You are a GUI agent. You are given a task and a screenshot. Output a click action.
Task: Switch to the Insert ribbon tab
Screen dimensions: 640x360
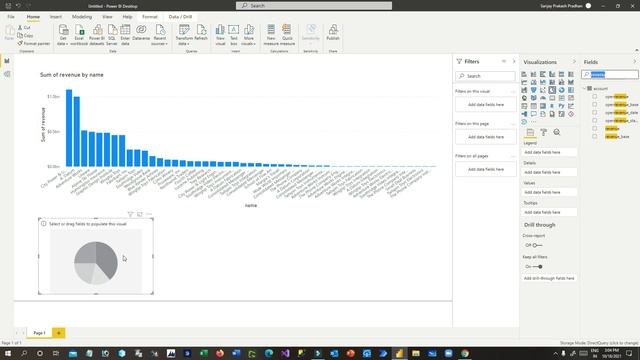pos(56,17)
